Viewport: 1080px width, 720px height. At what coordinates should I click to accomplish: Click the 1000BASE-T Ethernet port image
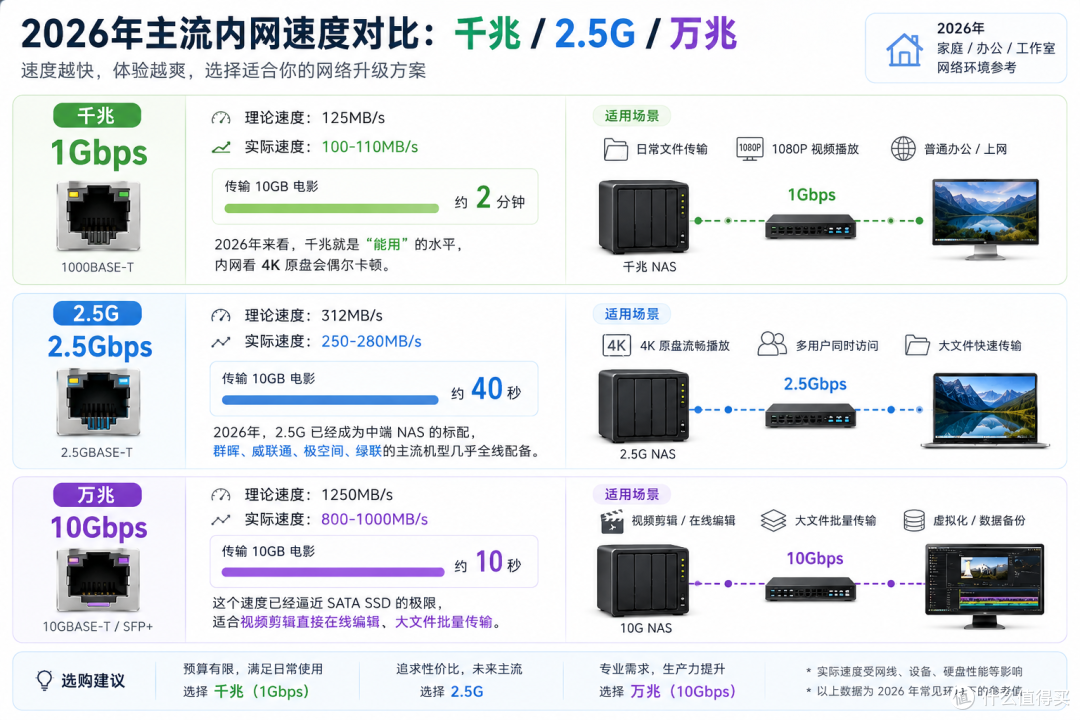click(x=98, y=216)
